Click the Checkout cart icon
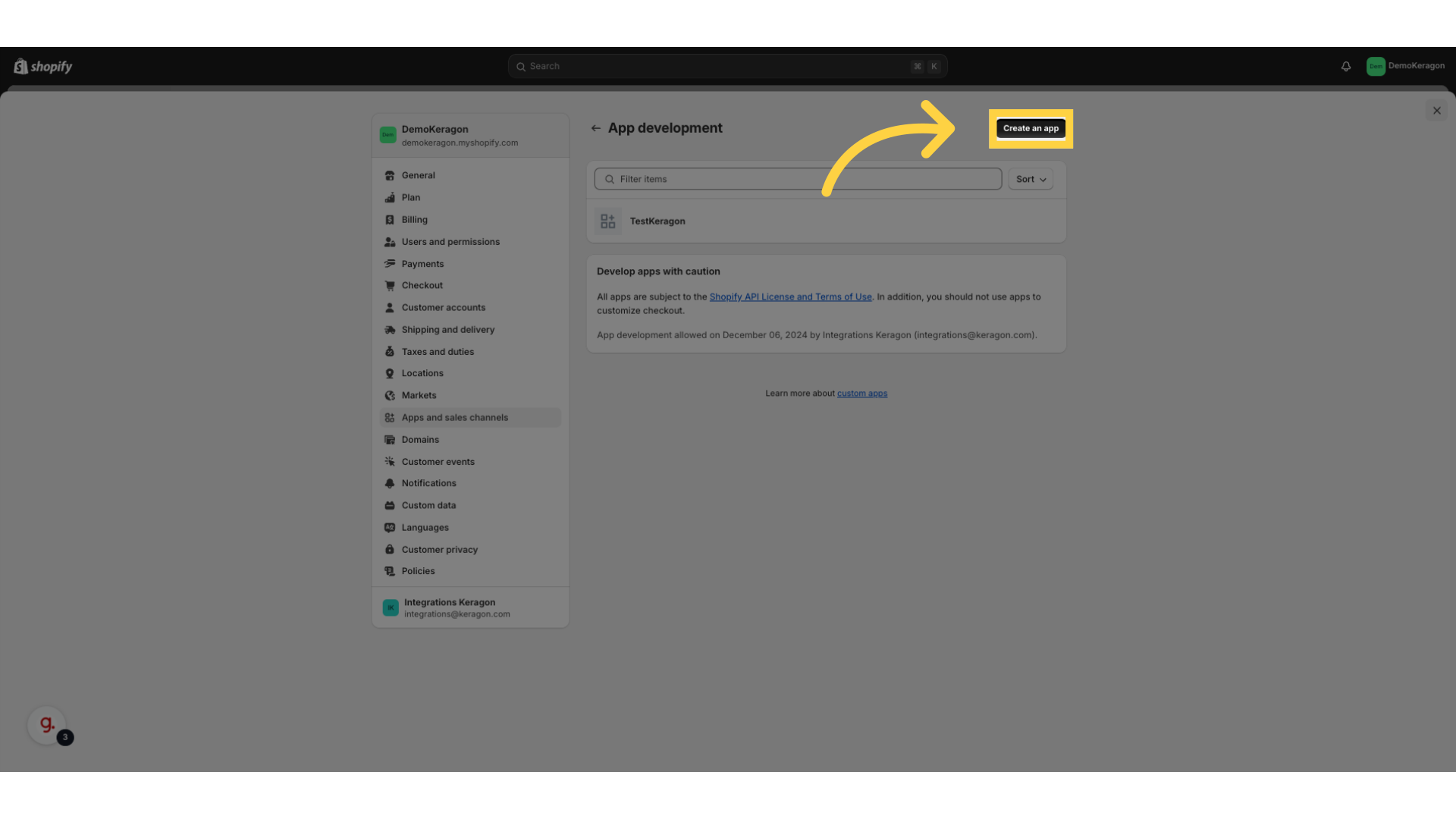This screenshot has height=819, width=1456. tap(390, 286)
